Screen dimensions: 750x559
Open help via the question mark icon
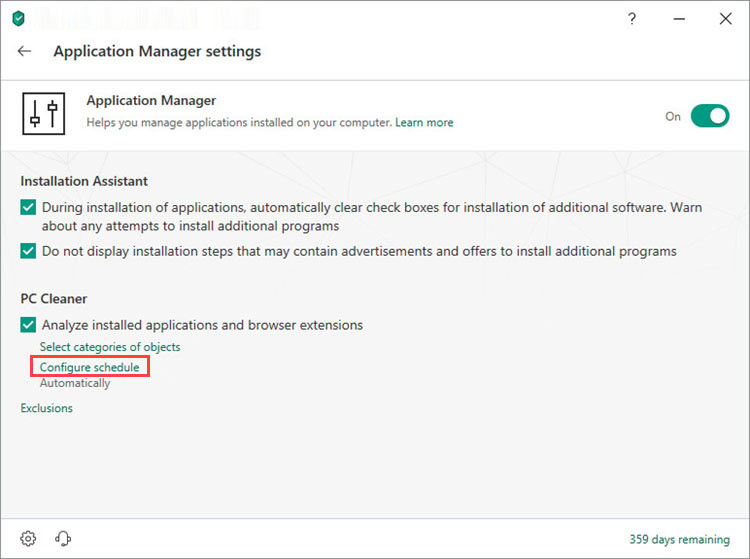pos(632,19)
